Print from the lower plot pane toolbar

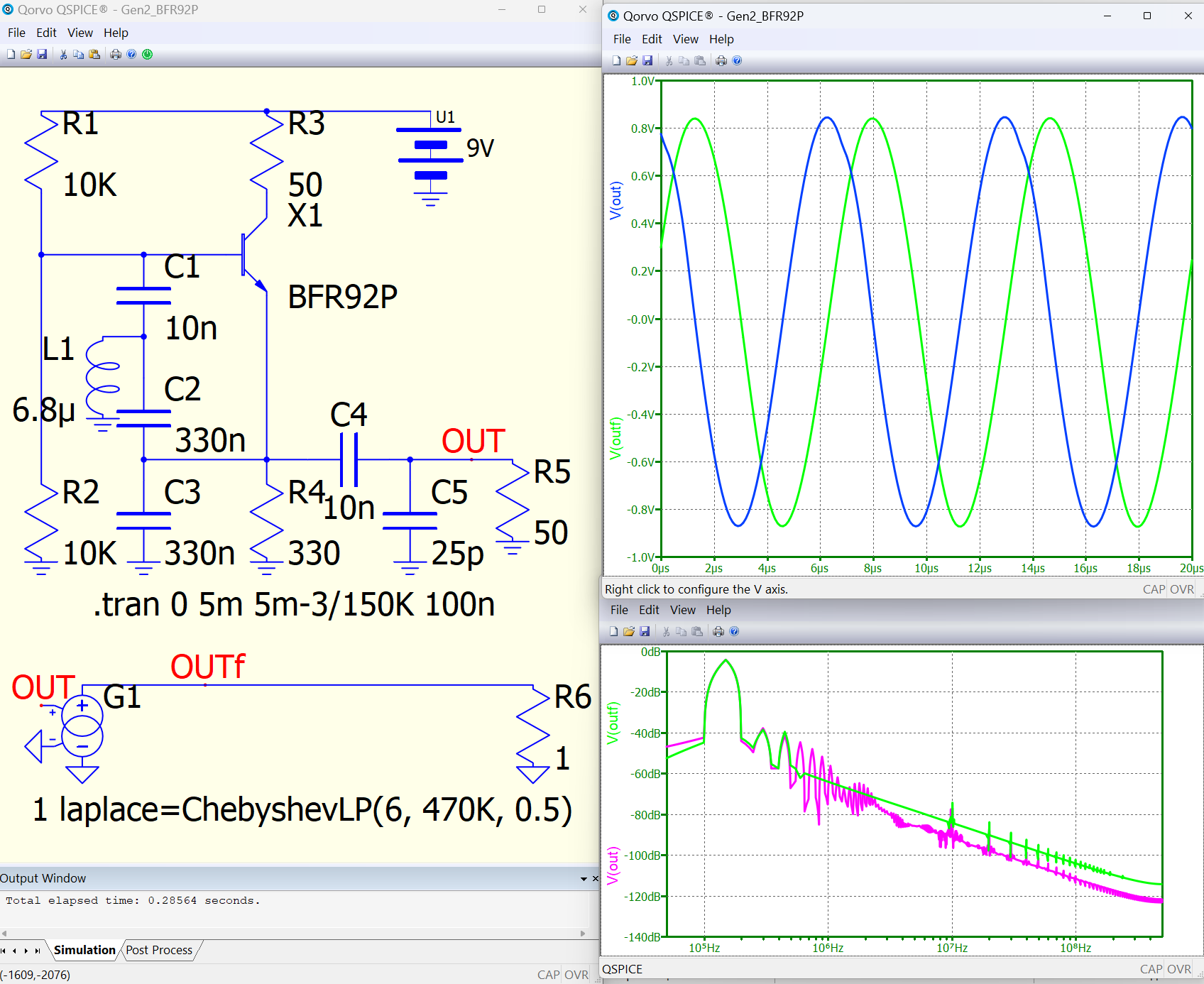tap(718, 631)
